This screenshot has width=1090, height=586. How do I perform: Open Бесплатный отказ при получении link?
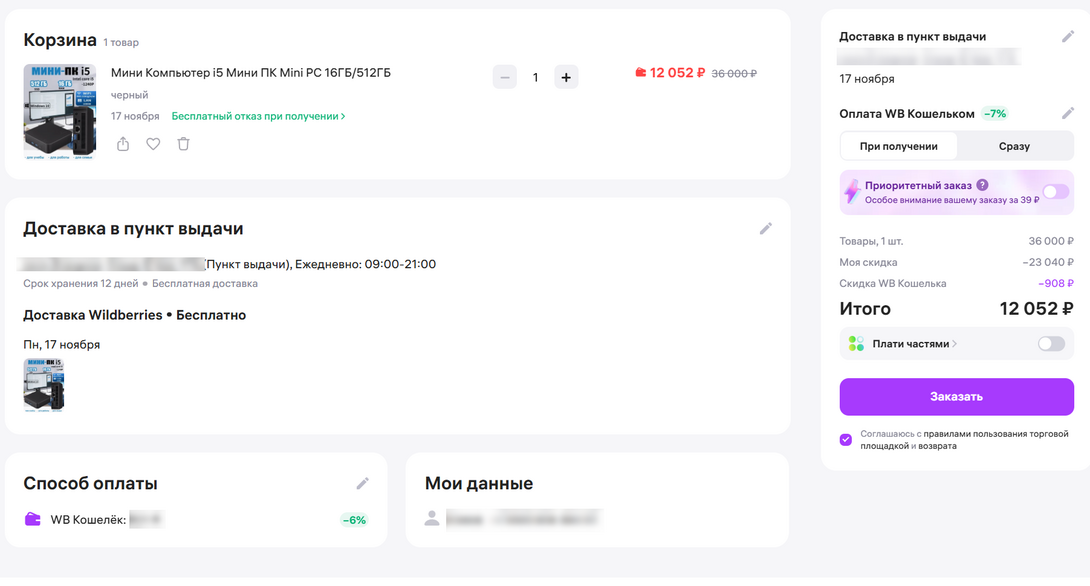click(x=258, y=116)
